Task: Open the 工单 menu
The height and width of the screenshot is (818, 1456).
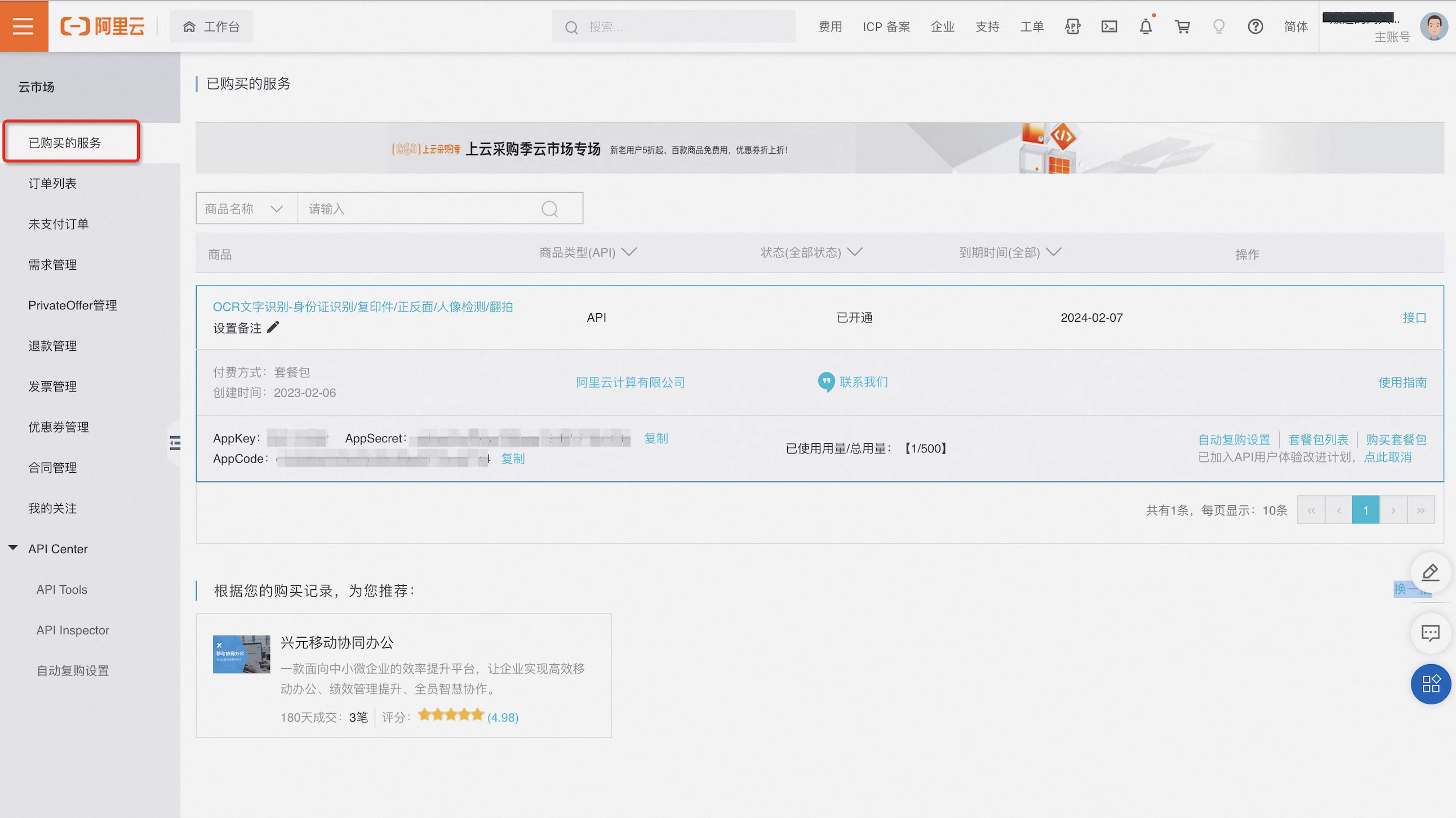Action: coord(1032,26)
